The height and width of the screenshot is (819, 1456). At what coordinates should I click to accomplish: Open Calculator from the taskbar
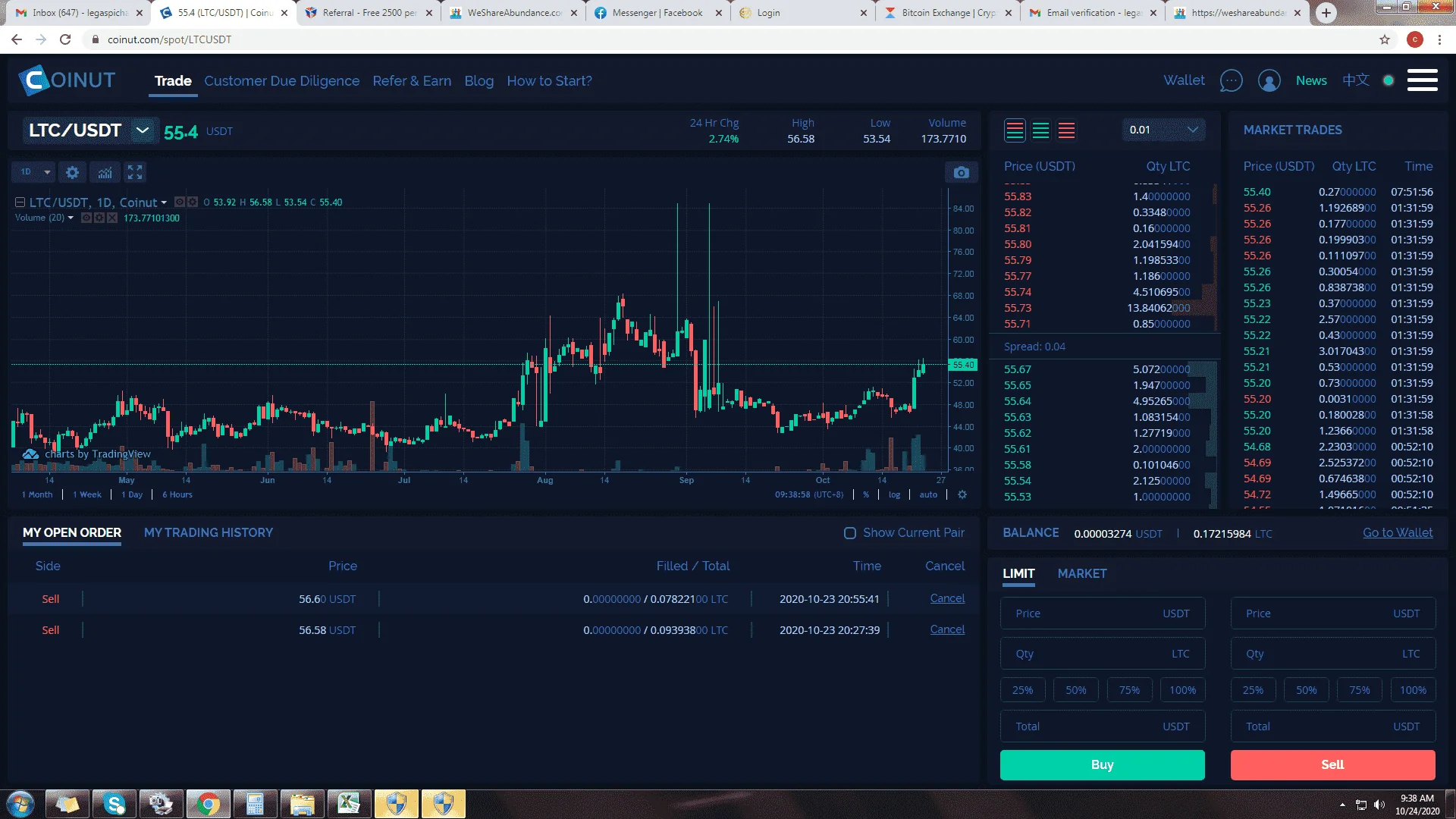coord(255,804)
